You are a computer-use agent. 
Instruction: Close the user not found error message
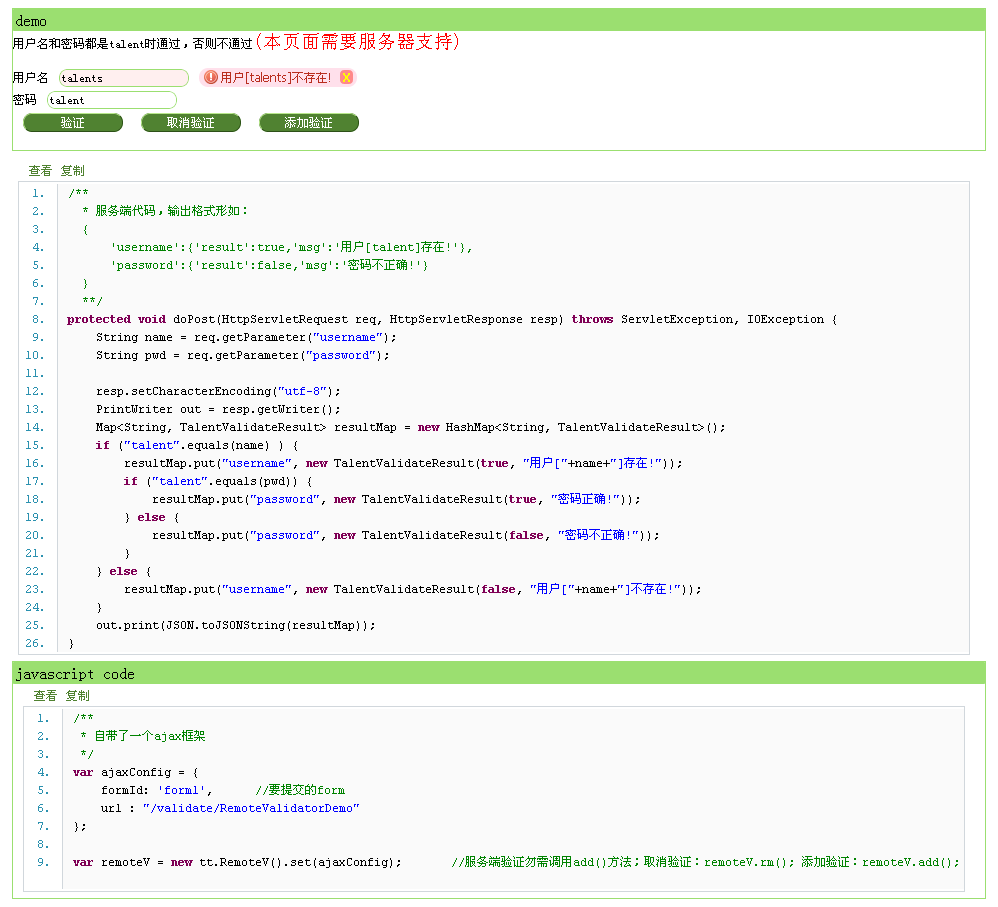(346, 77)
